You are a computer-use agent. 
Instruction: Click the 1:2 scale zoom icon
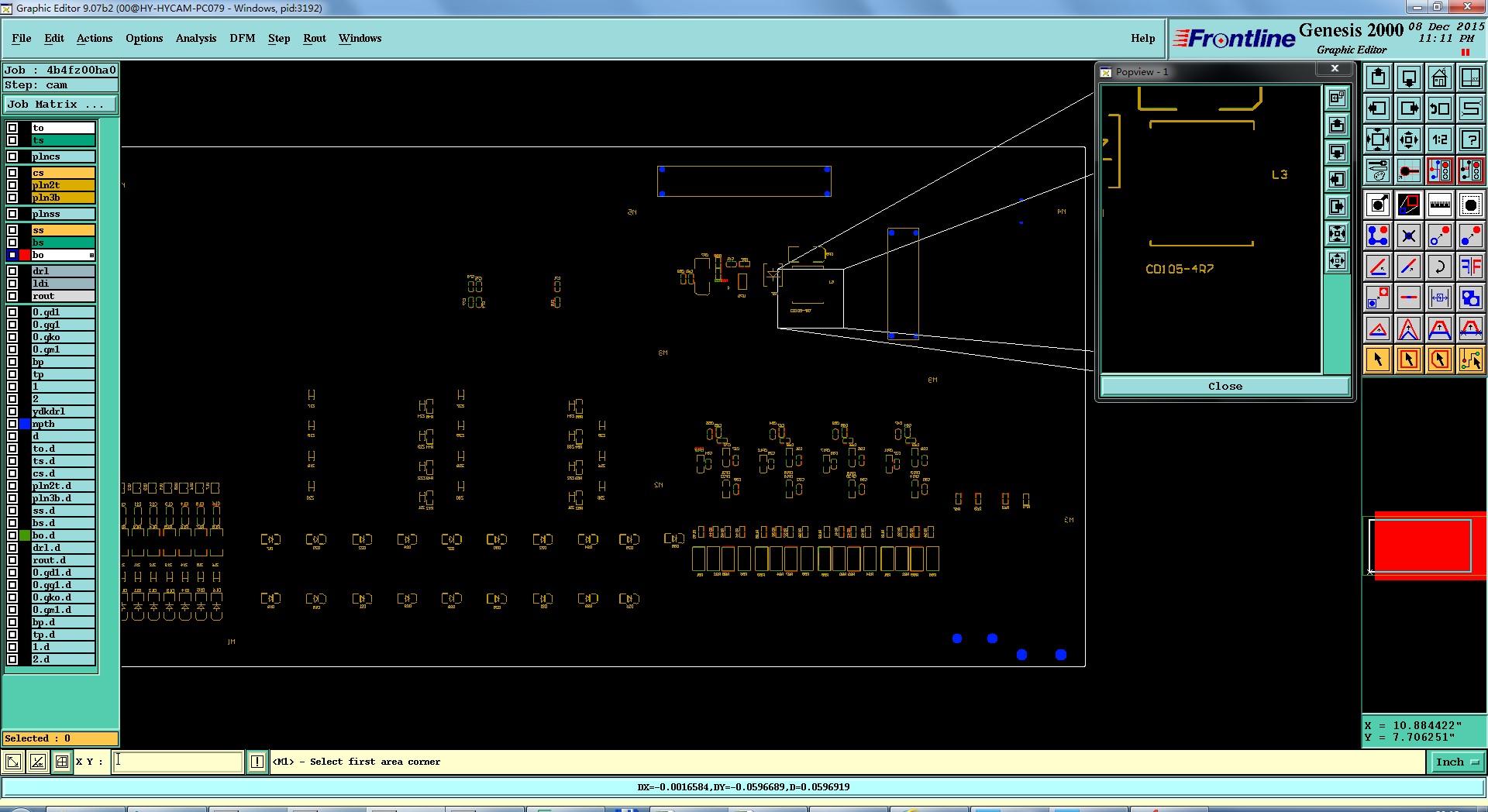pyautogui.click(x=1439, y=139)
